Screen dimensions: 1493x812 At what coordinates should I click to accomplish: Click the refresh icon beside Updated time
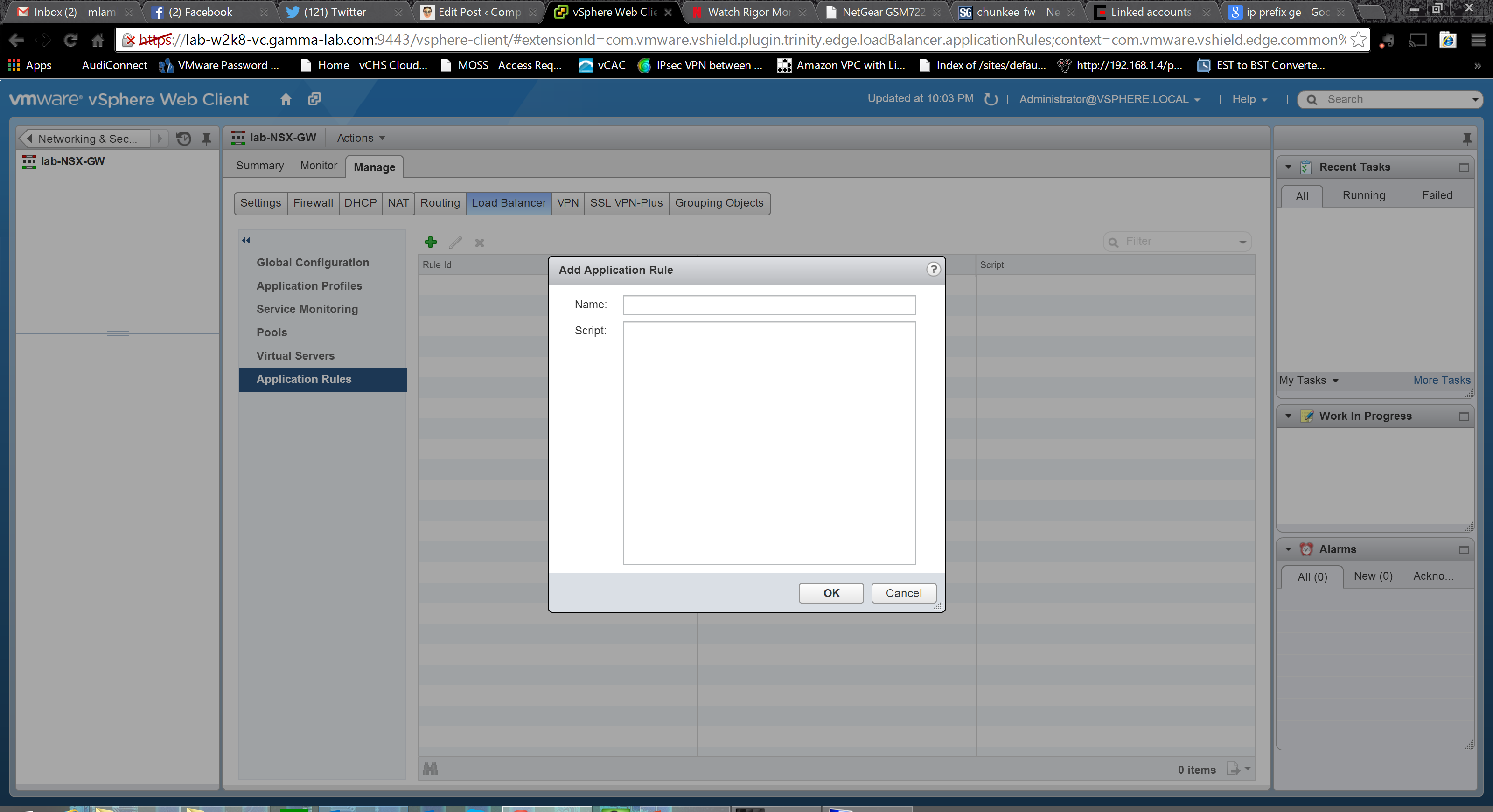point(991,99)
